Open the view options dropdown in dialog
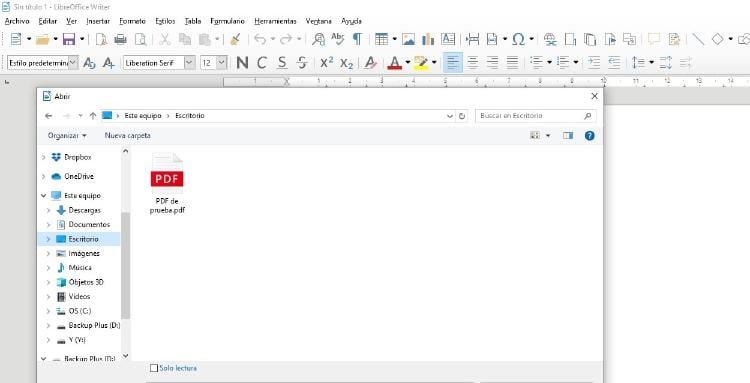Image resolution: width=750 pixels, height=383 pixels. 548,136
